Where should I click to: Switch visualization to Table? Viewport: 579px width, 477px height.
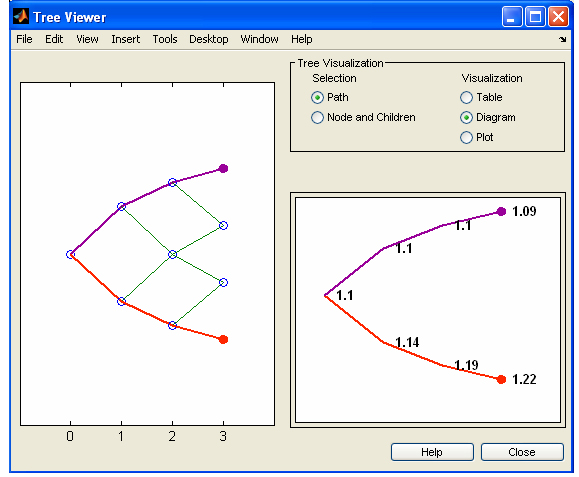coord(466,97)
